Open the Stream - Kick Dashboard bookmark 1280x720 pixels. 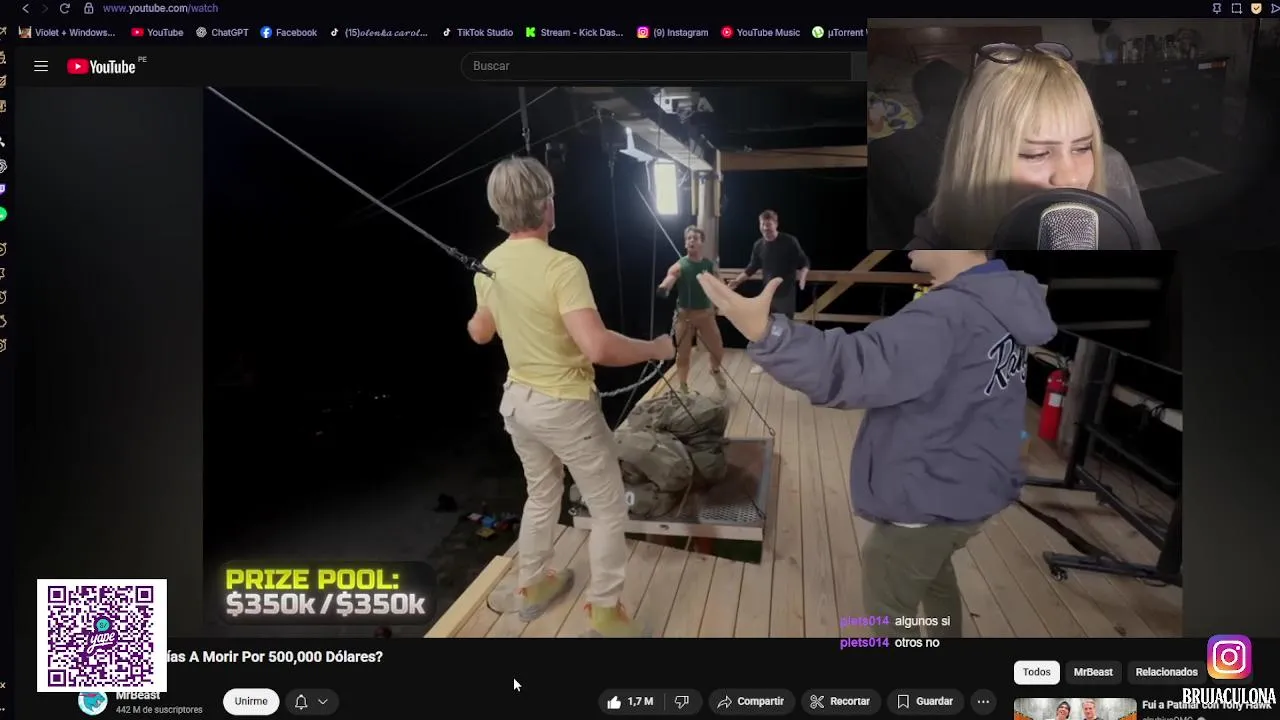click(x=574, y=32)
